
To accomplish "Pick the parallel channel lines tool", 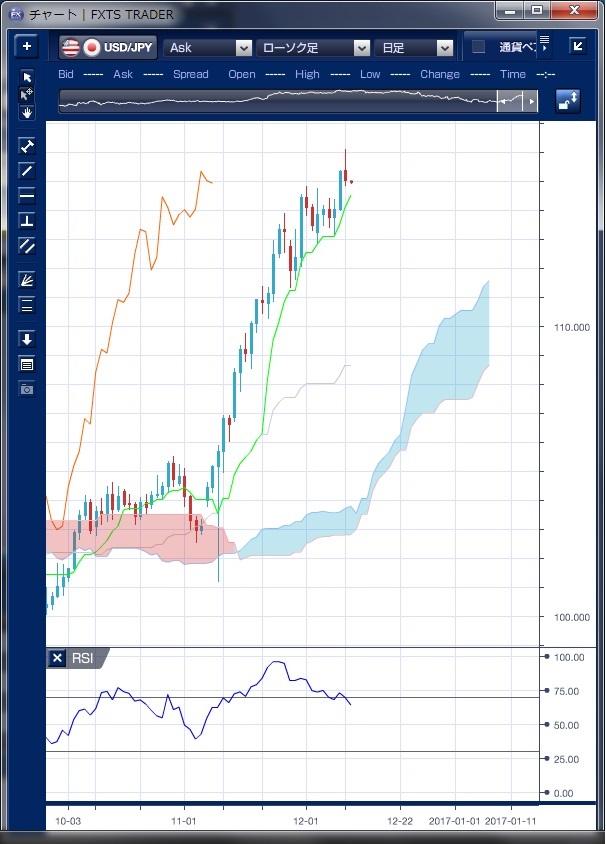I will [27, 245].
